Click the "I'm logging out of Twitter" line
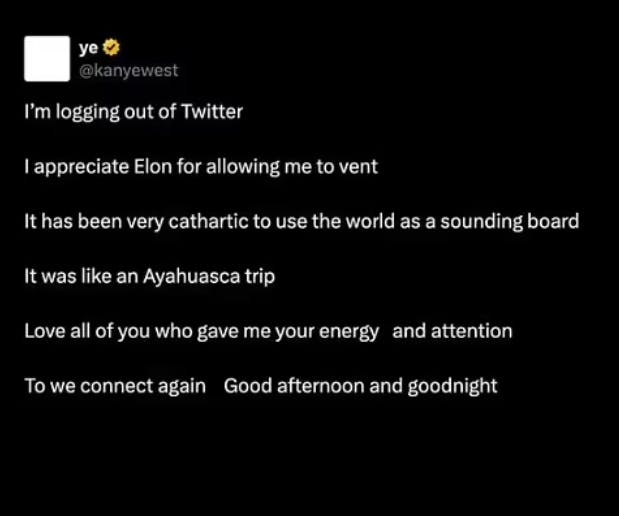Image resolution: width=619 pixels, height=516 pixels. [134, 112]
